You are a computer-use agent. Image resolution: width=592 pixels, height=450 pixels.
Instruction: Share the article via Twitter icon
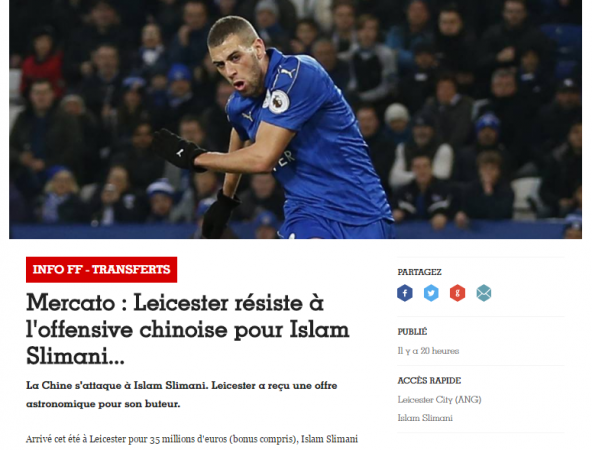431,293
